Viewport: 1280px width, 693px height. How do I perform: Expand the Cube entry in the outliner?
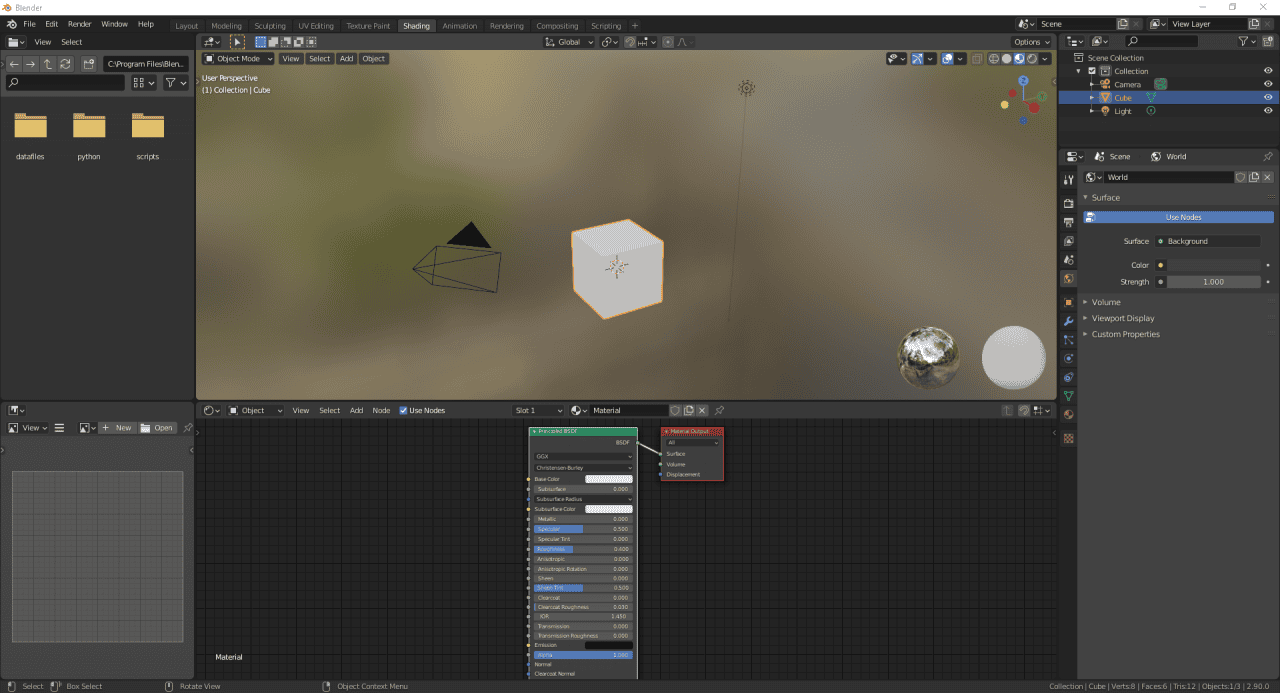pos(1091,97)
